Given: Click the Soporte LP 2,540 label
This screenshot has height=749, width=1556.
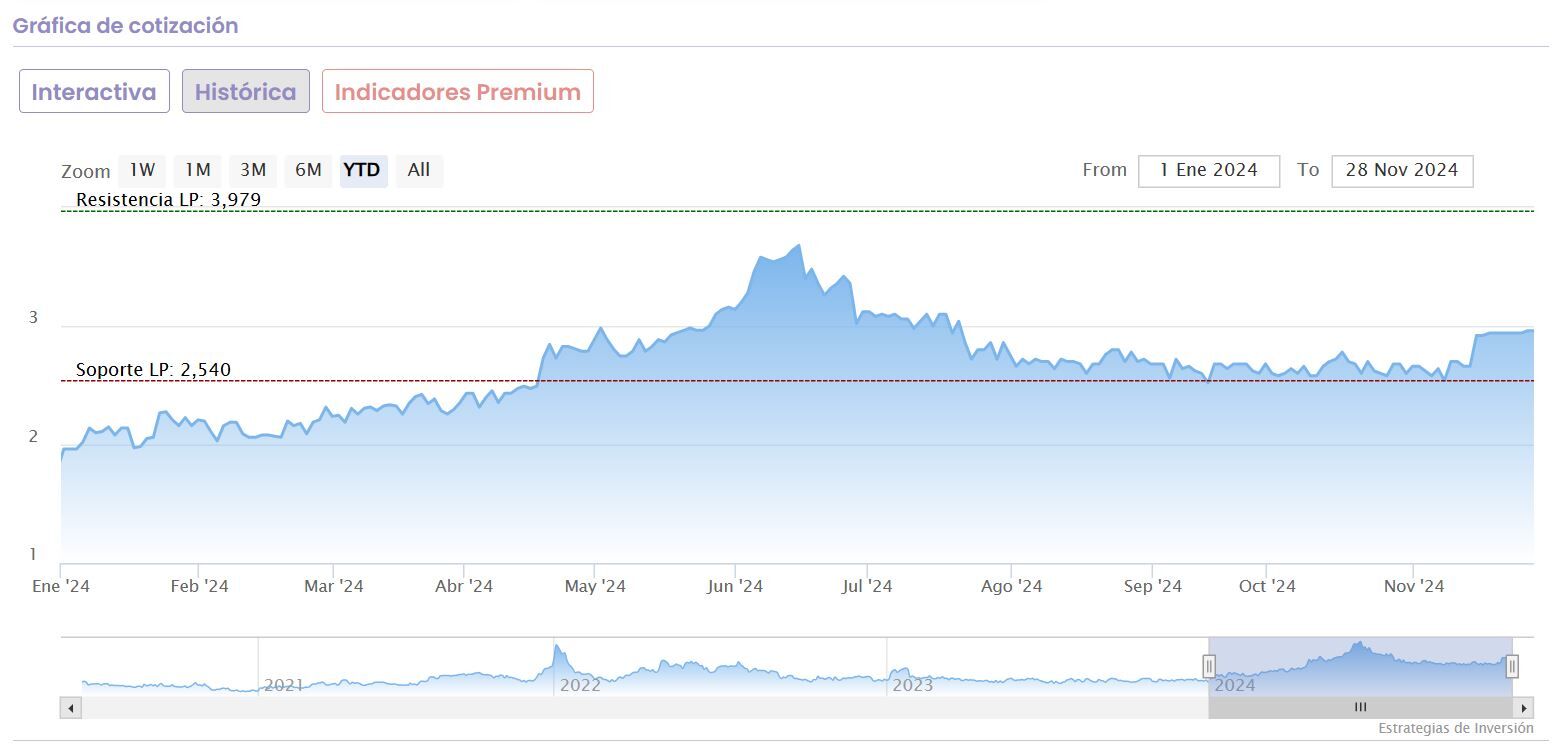Looking at the screenshot, I should coord(153,370).
